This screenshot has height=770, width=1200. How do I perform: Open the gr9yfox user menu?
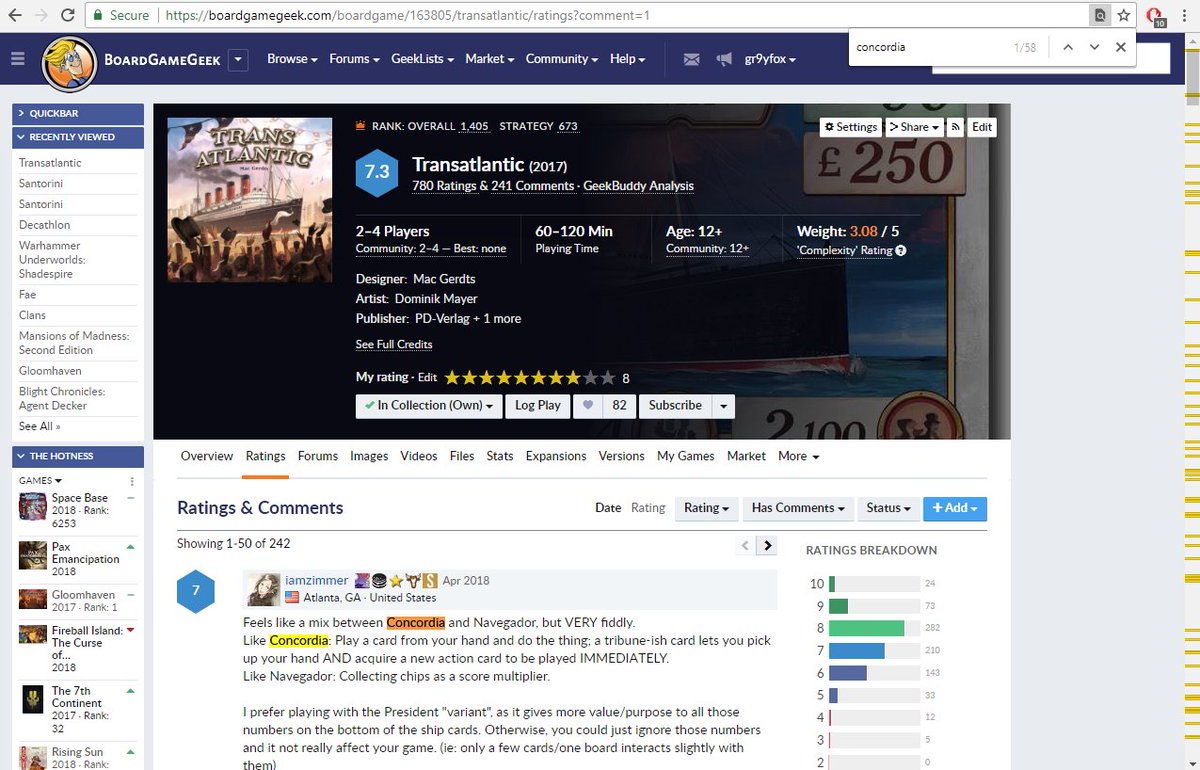[x=770, y=59]
